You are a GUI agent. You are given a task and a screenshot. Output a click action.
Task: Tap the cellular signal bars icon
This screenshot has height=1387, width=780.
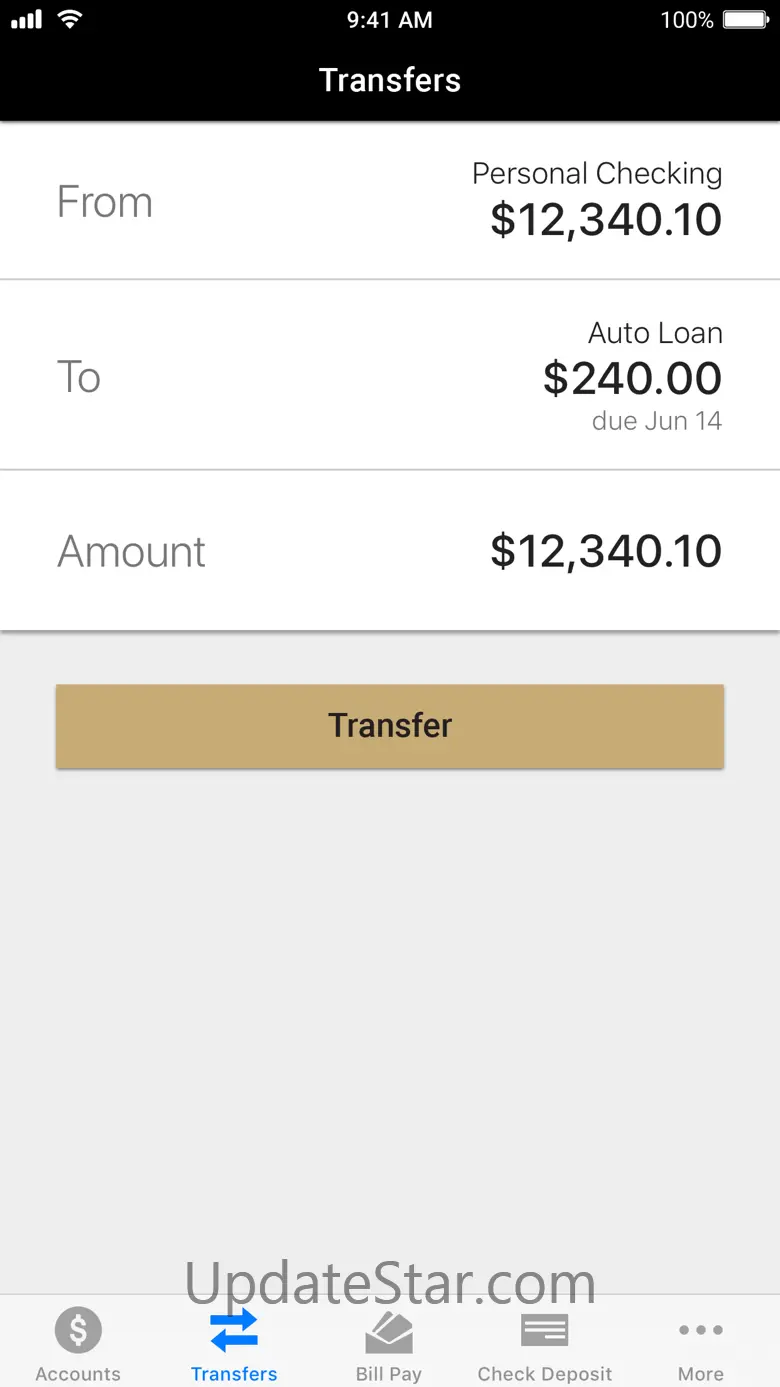(x=27, y=19)
